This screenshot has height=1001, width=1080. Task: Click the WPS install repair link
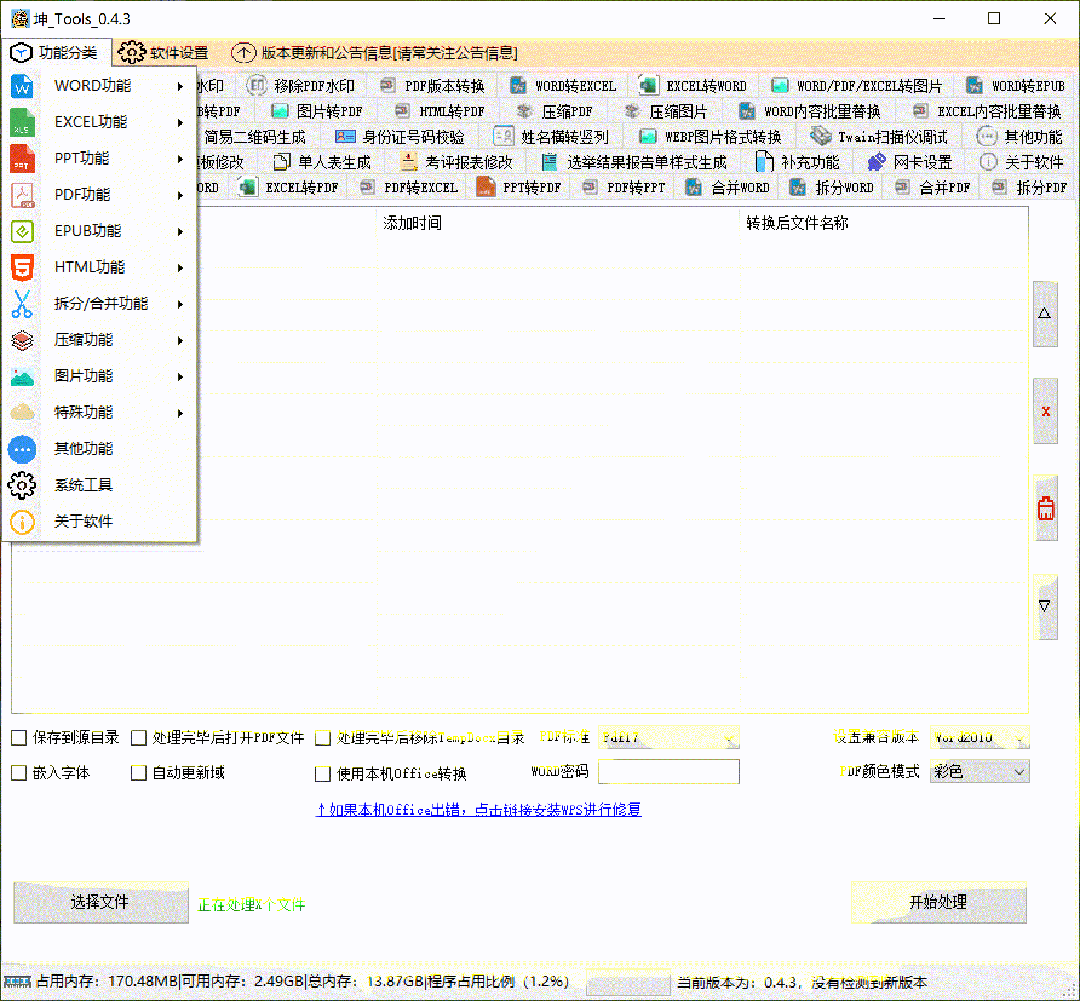tap(479, 809)
